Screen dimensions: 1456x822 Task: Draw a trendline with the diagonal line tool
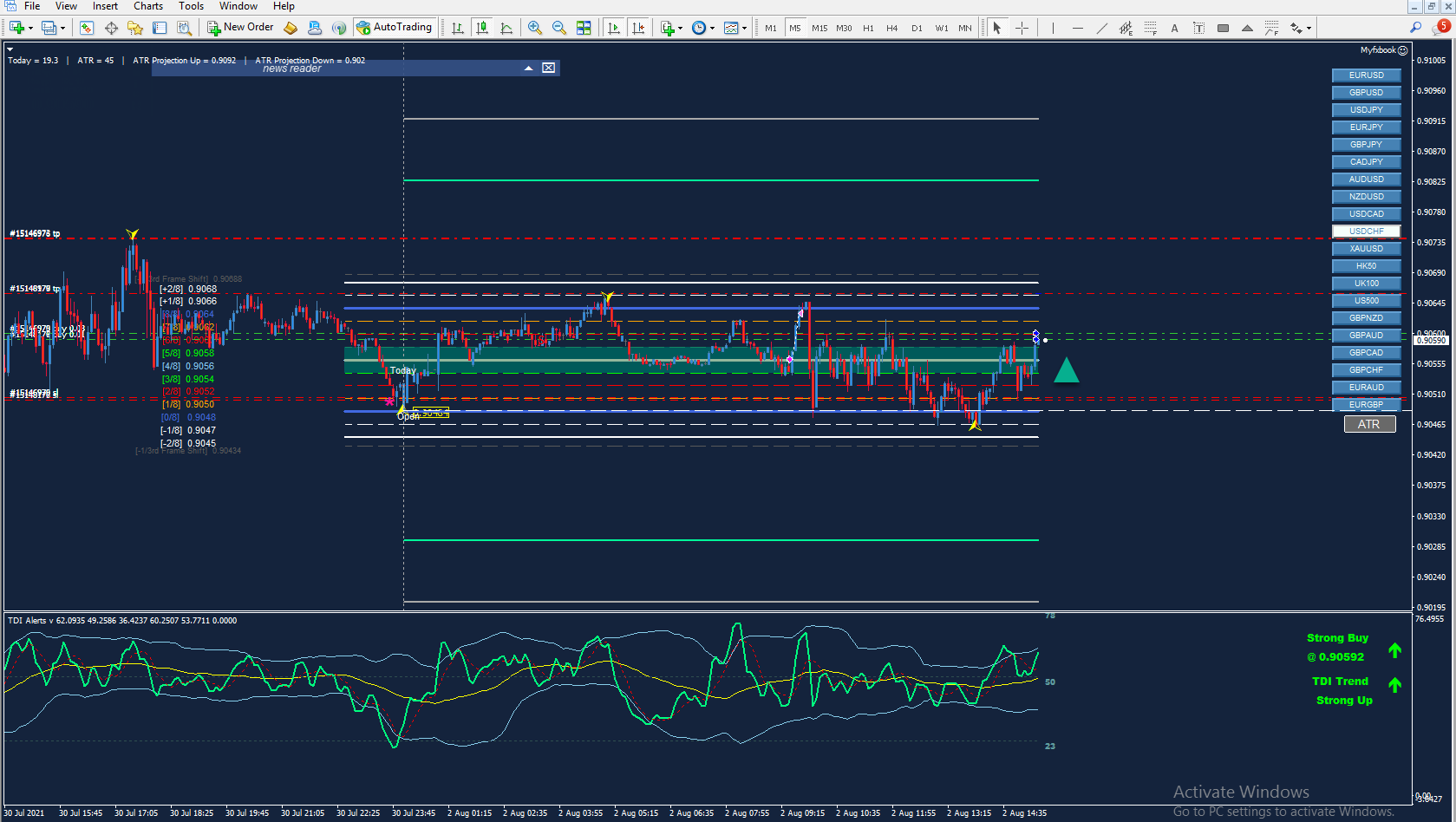point(1101,28)
